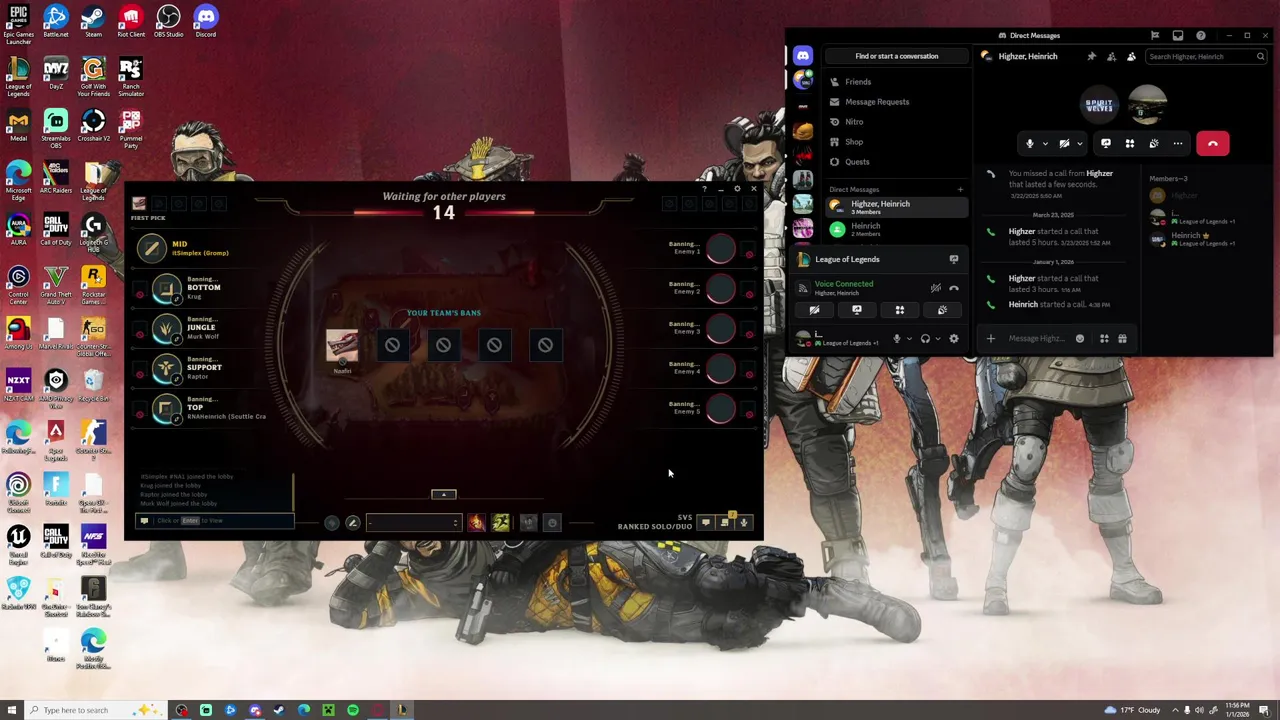Open more options ellipsis in call controls

(x=1178, y=143)
